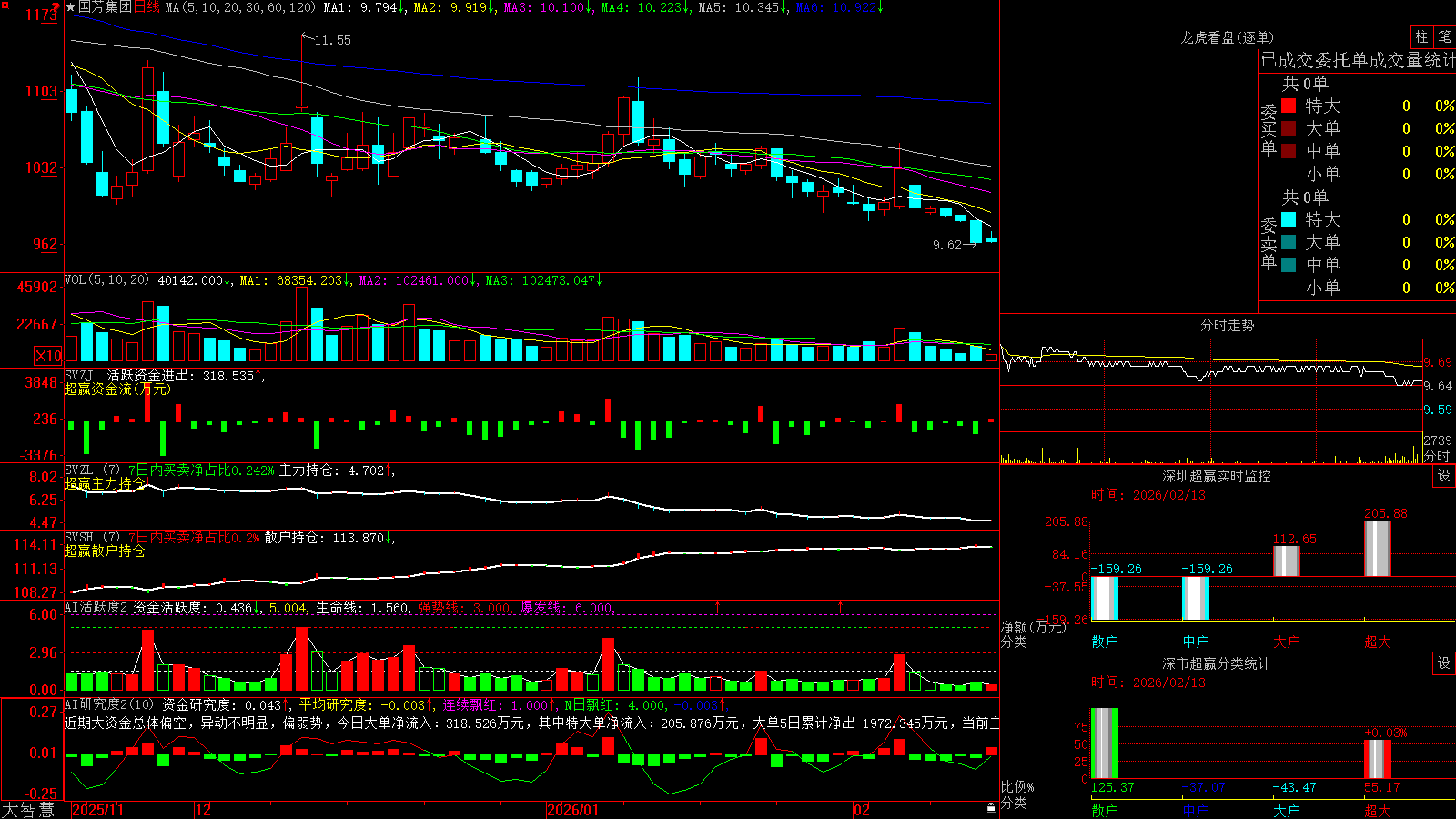The height and width of the screenshot is (819, 1456).
Task: Click the dark red 大单 buy-order swatch
Action: (x=1289, y=128)
